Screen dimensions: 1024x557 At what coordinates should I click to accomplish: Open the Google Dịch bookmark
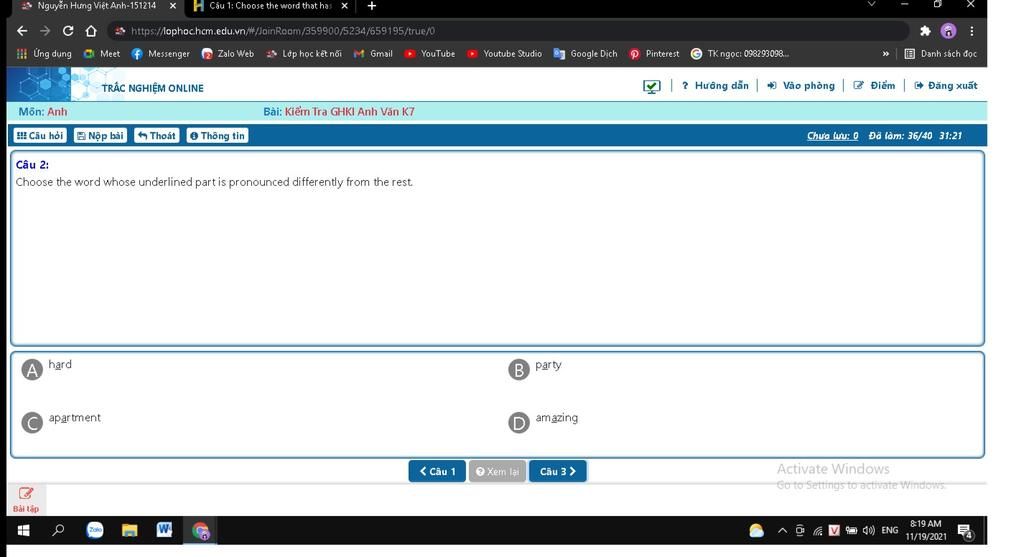(x=585, y=54)
